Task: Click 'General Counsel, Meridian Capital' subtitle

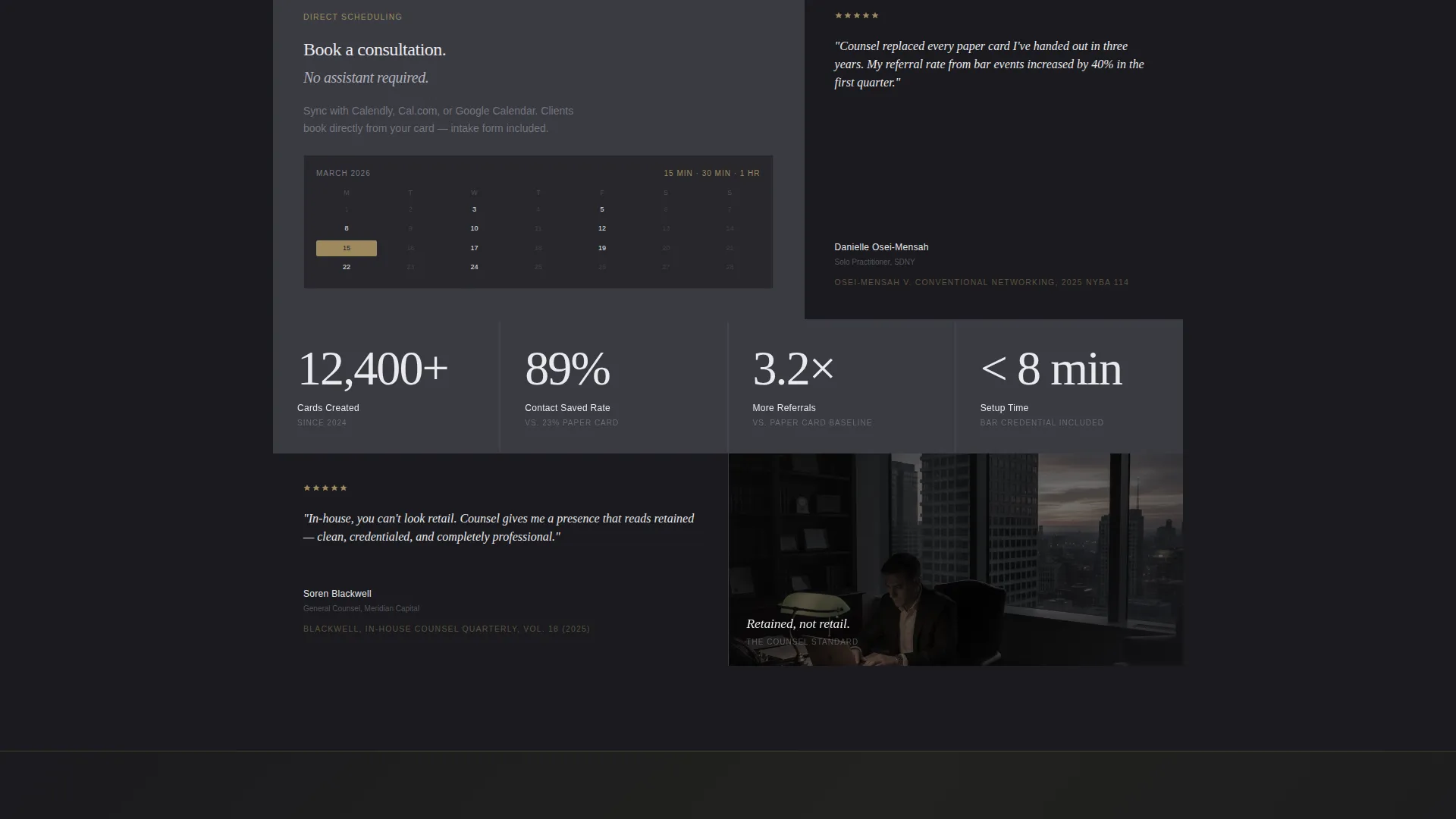Action: coord(361,609)
